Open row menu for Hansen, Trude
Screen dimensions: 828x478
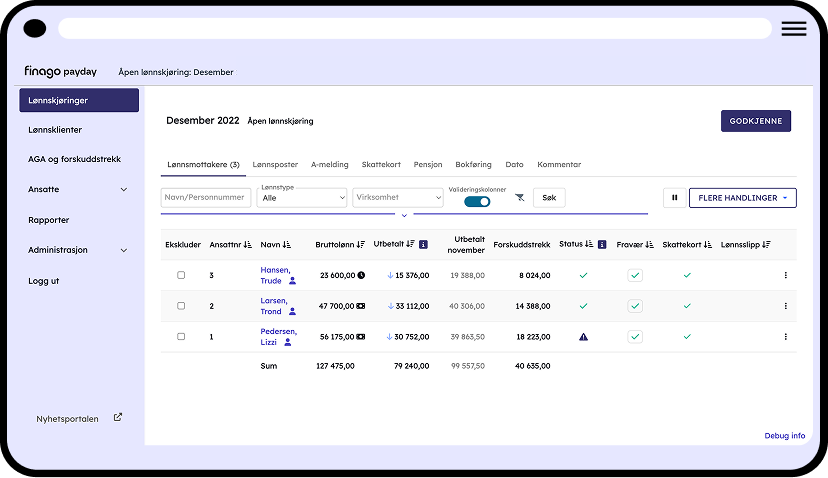click(785, 275)
